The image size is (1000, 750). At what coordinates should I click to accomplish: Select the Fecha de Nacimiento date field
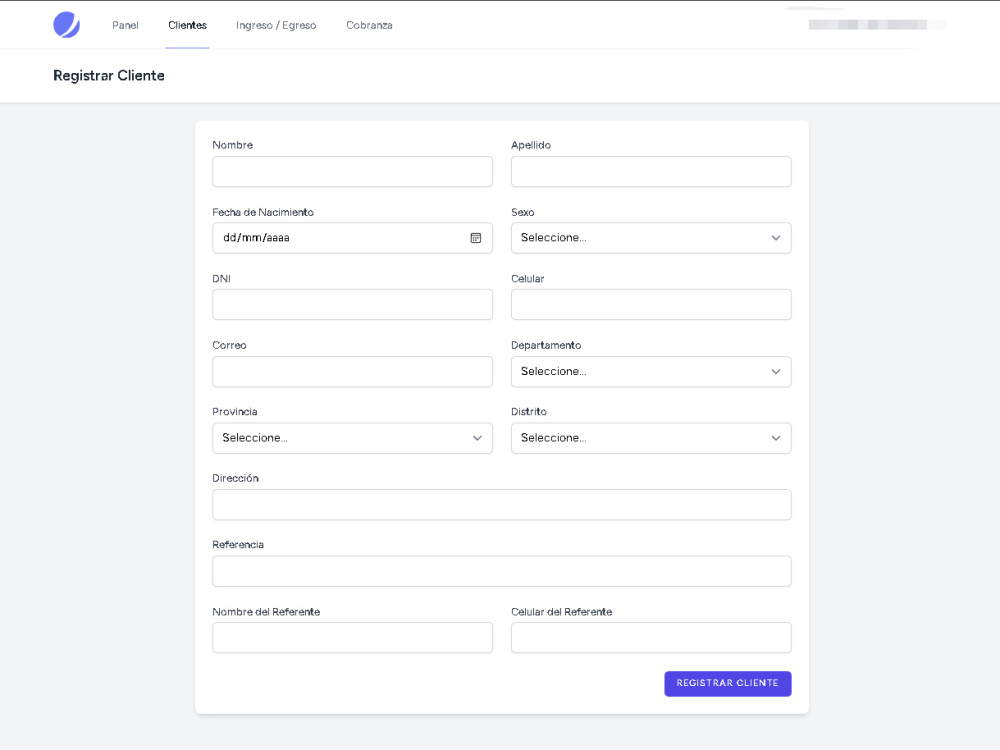click(353, 238)
